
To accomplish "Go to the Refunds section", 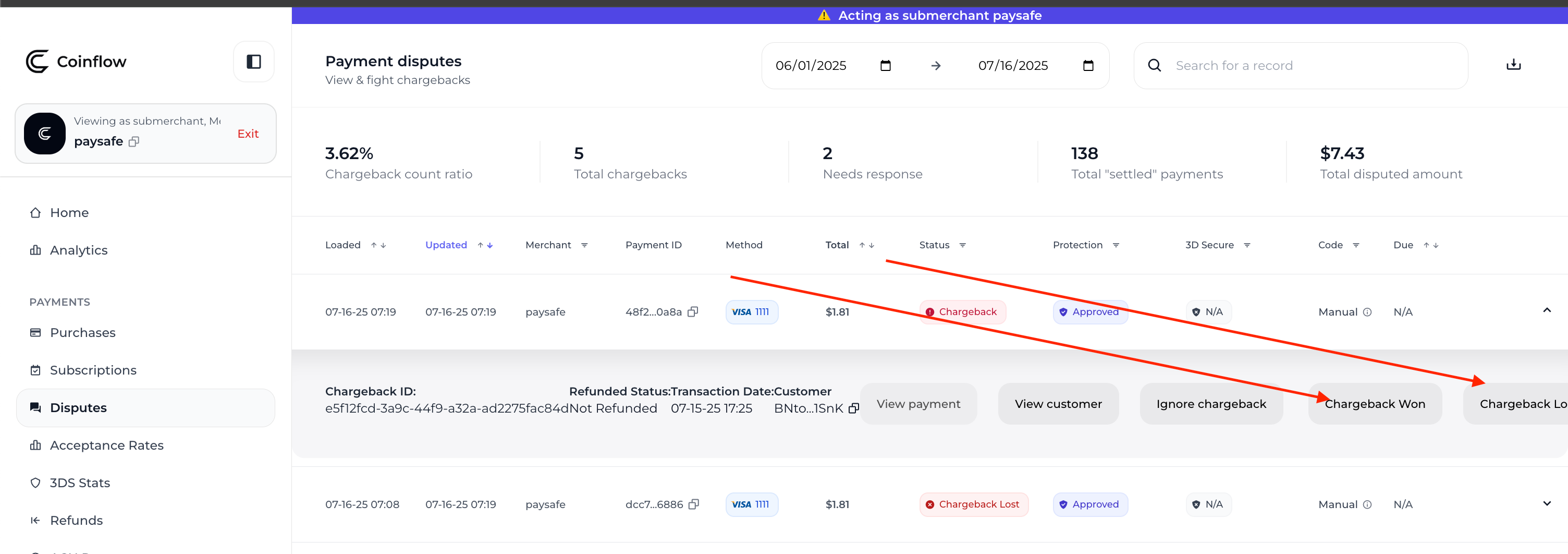I will pyautogui.click(x=76, y=521).
